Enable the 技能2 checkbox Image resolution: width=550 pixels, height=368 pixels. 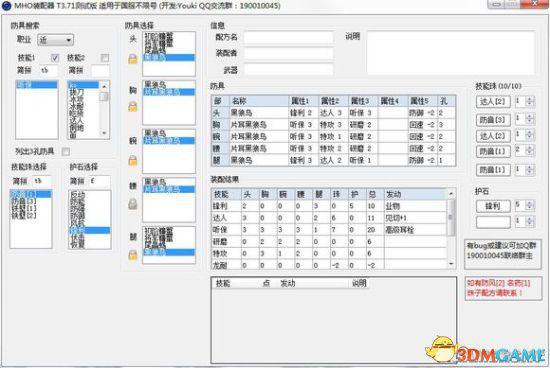105,58
